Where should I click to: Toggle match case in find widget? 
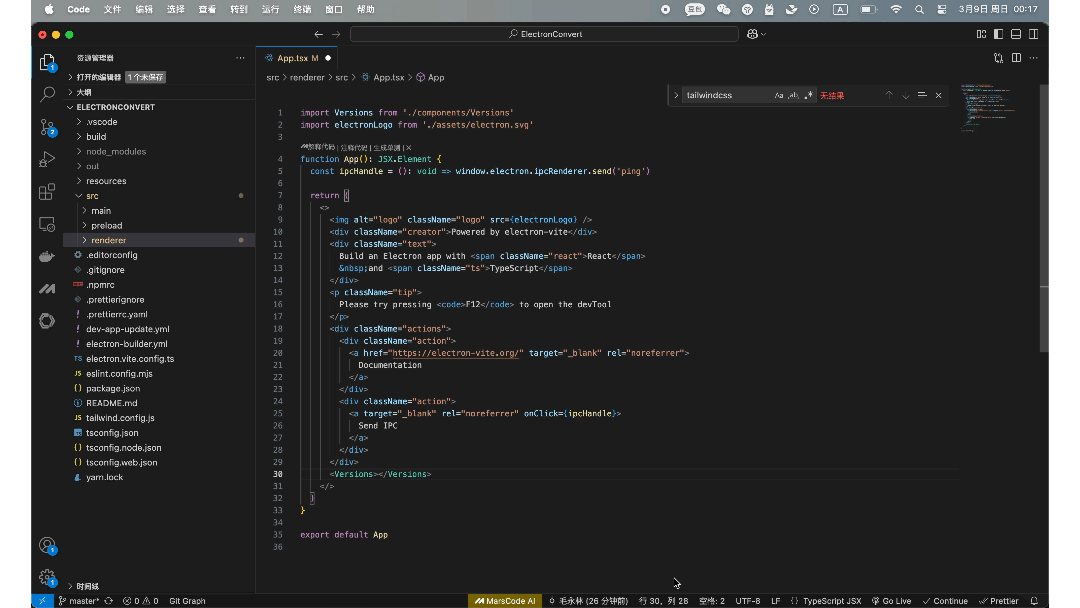[x=778, y=95]
